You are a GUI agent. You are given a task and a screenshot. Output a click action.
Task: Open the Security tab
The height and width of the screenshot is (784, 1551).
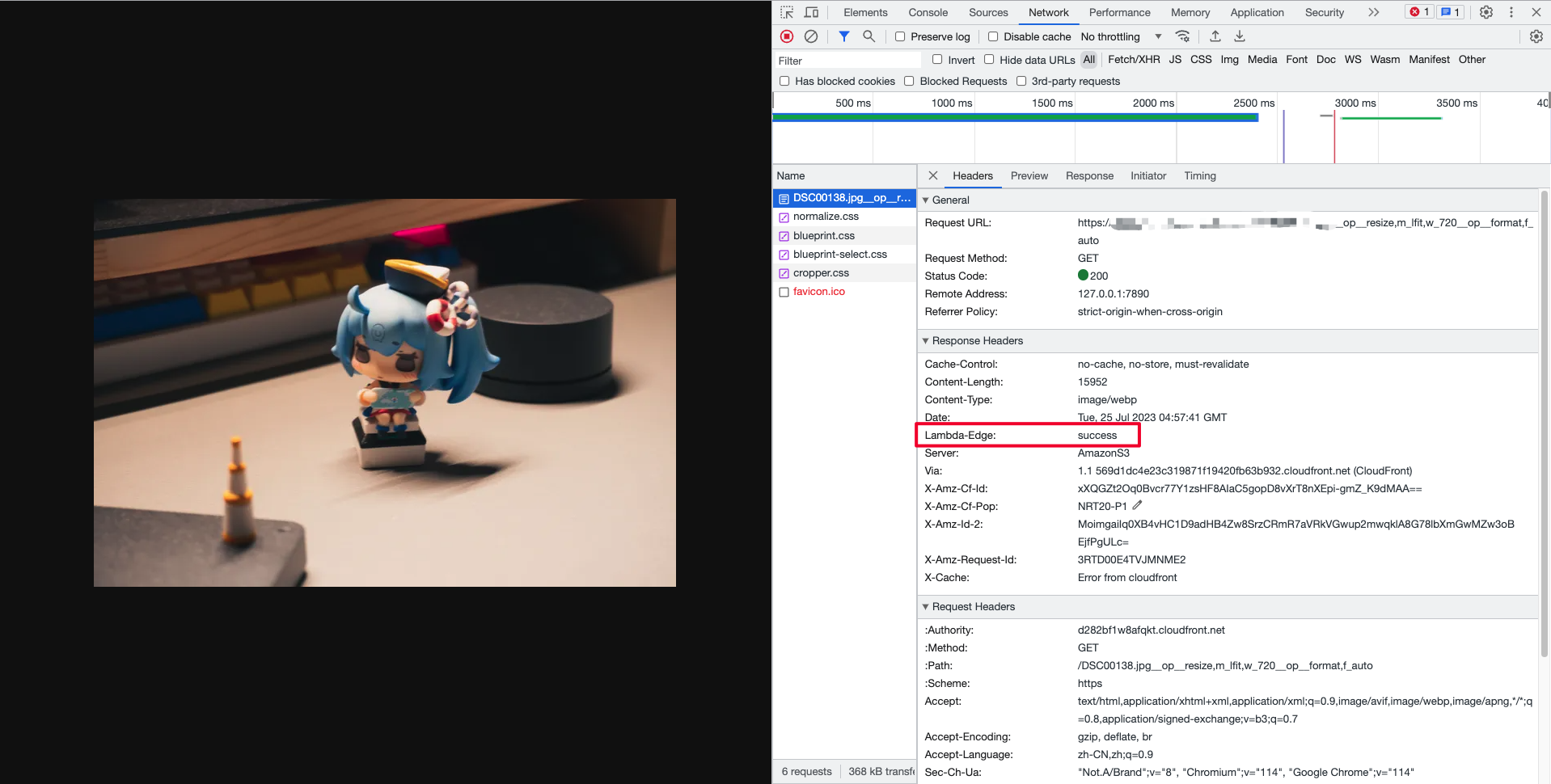click(1325, 12)
